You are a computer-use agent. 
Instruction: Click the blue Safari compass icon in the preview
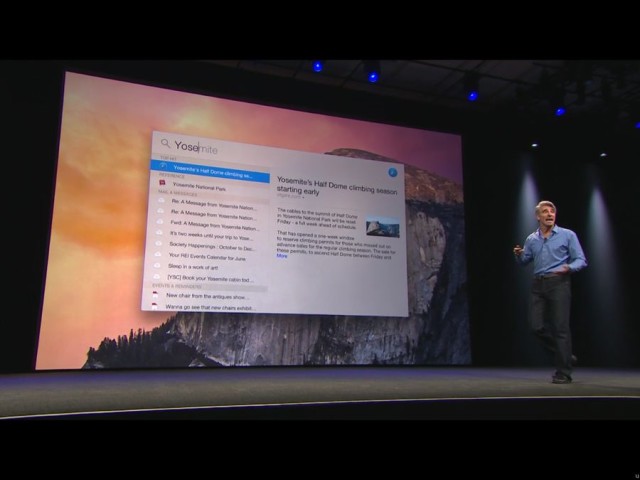tap(393, 172)
